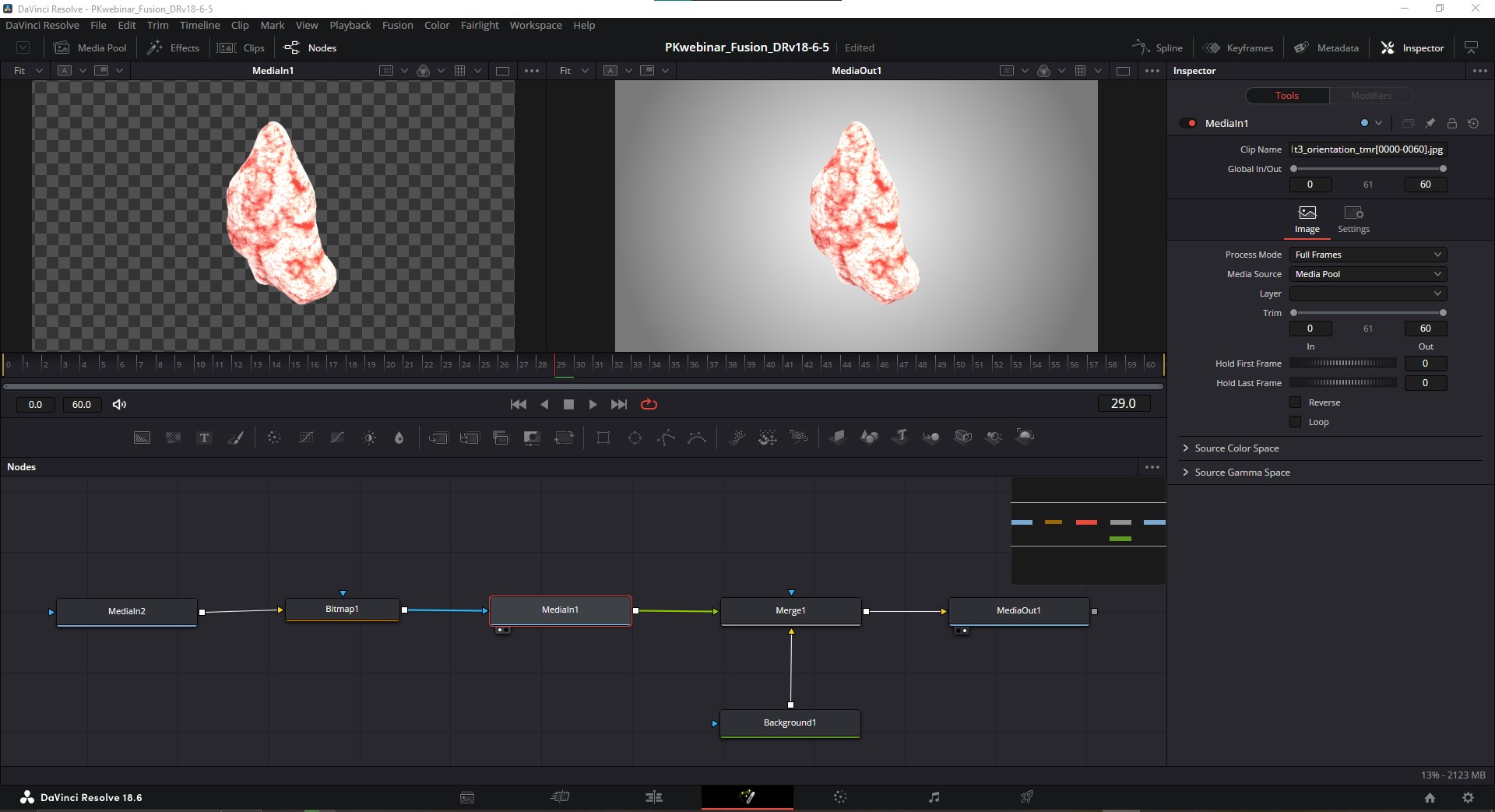Show the Metadata panel
Screen dimensions: 1495x812
coord(1327,47)
